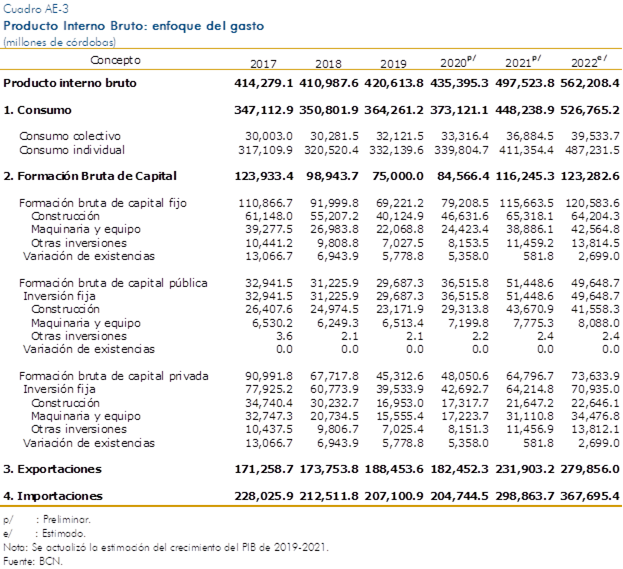The height and width of the screenshot is (569, 623).
Task: Click 'Formación bruta de capital privada' label
Action: [114, 376]
